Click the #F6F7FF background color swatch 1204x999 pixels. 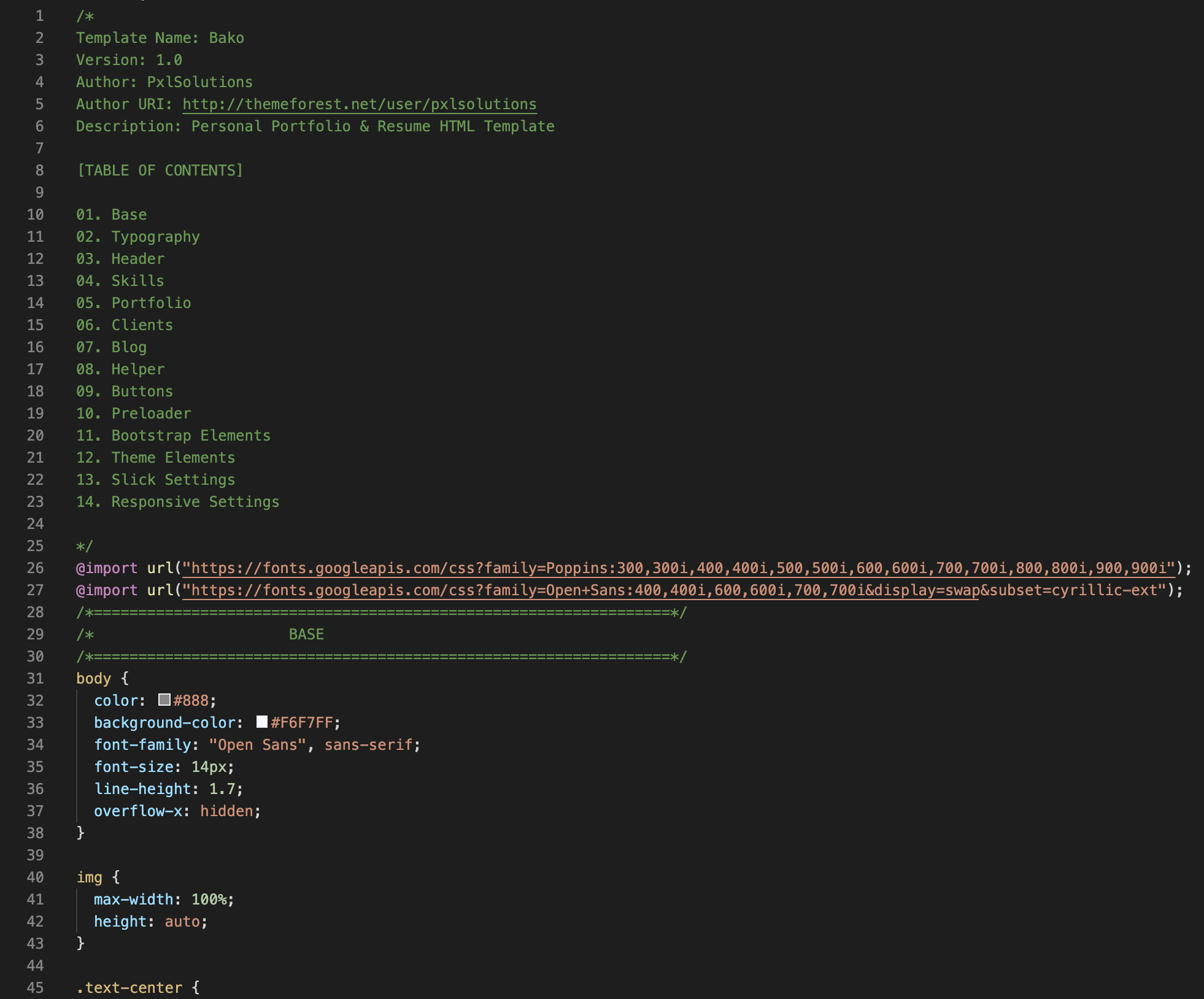tap(262, 722)
